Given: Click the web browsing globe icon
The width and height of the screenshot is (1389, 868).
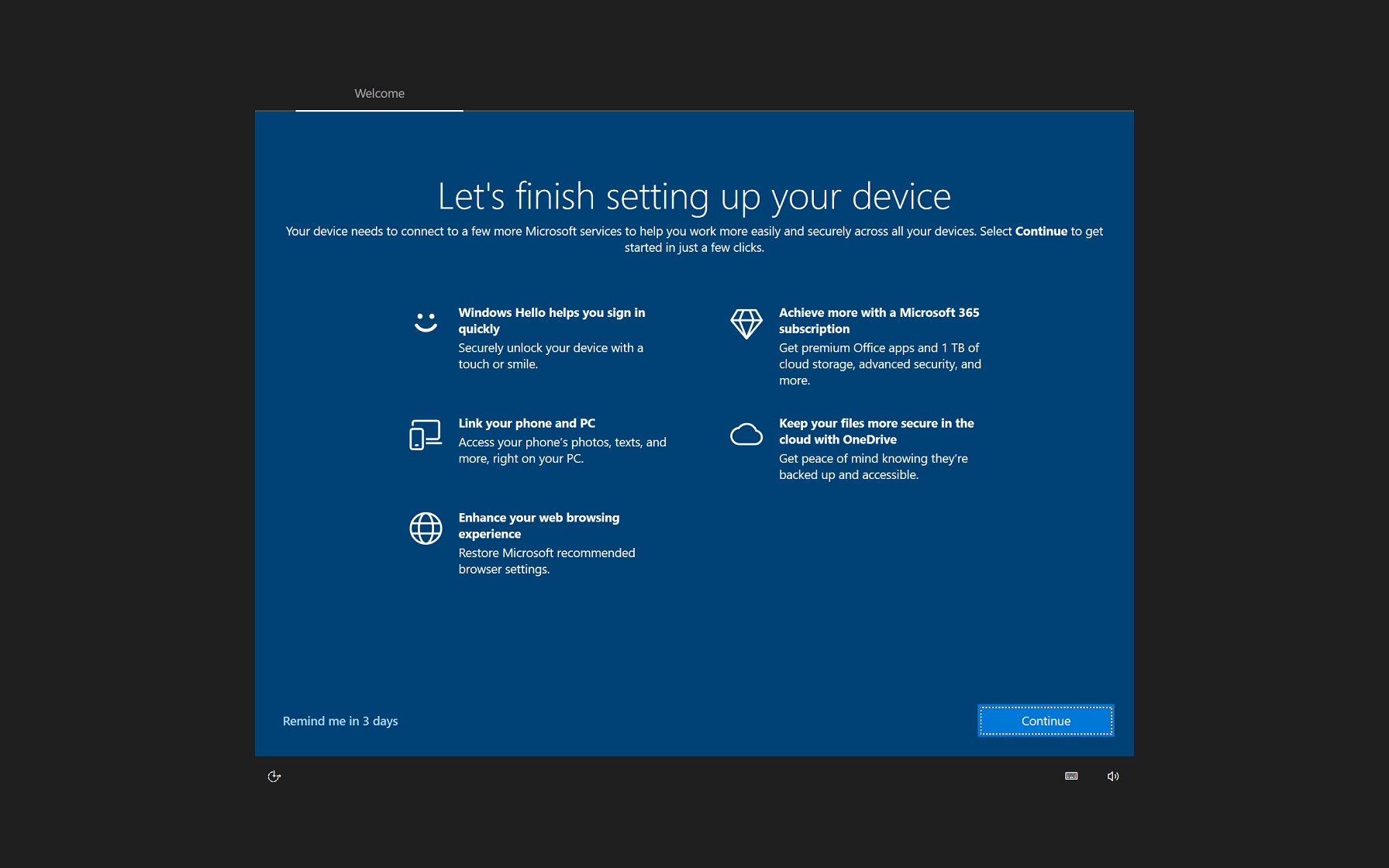Looking at the screenshot, I should tap(426, 529).
